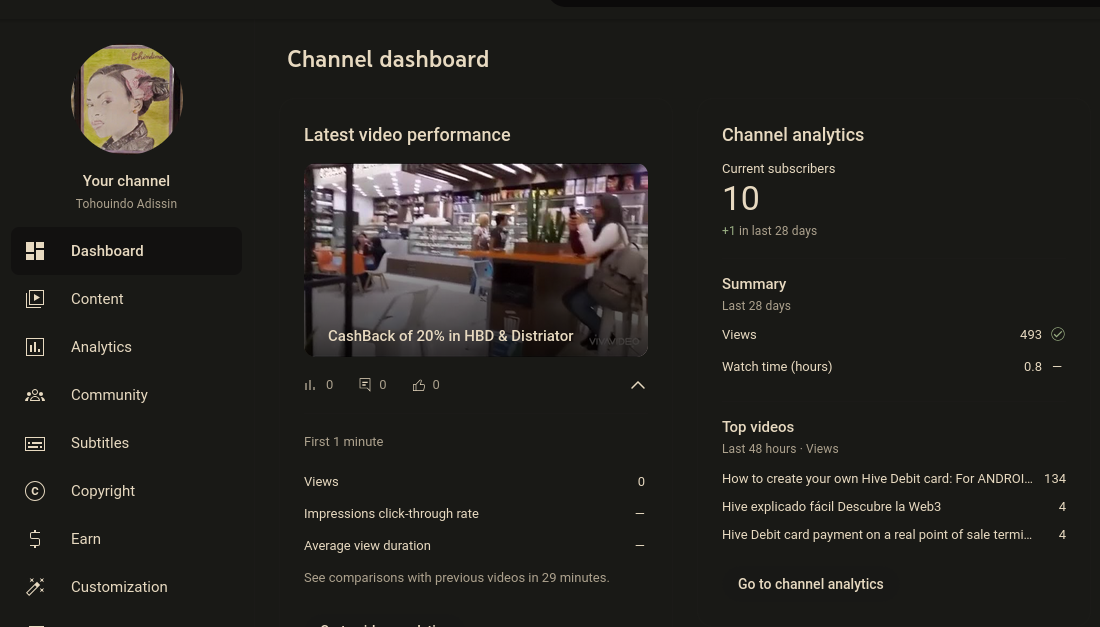
Task: Click the Impressions click-through rate label
Action: [x=391, y=514]
